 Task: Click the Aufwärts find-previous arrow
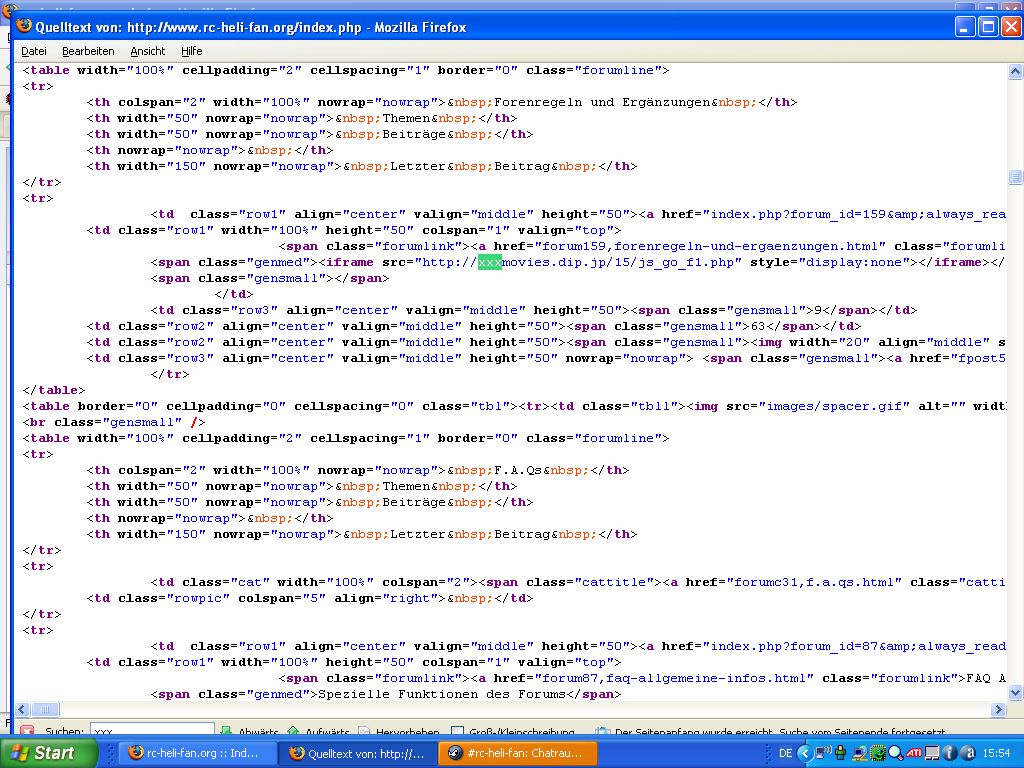coord(294,732)
